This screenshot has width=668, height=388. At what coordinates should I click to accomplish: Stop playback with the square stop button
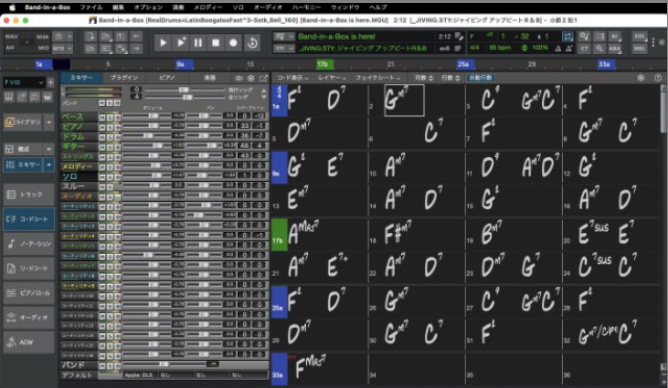click(216, 43)
